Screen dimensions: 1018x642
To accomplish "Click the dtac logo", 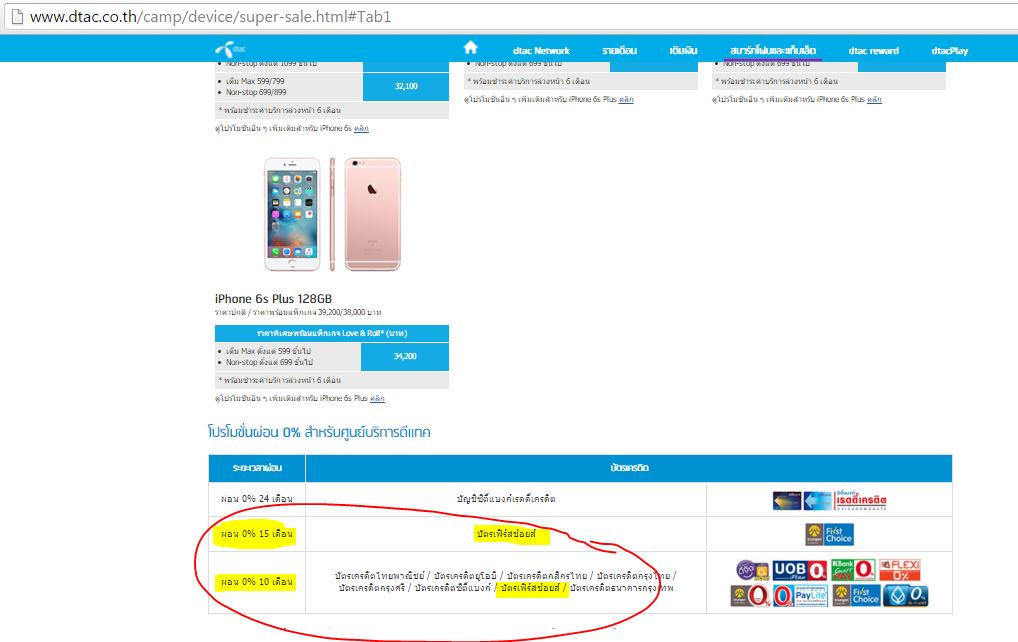I will click(x=230, y=49).
